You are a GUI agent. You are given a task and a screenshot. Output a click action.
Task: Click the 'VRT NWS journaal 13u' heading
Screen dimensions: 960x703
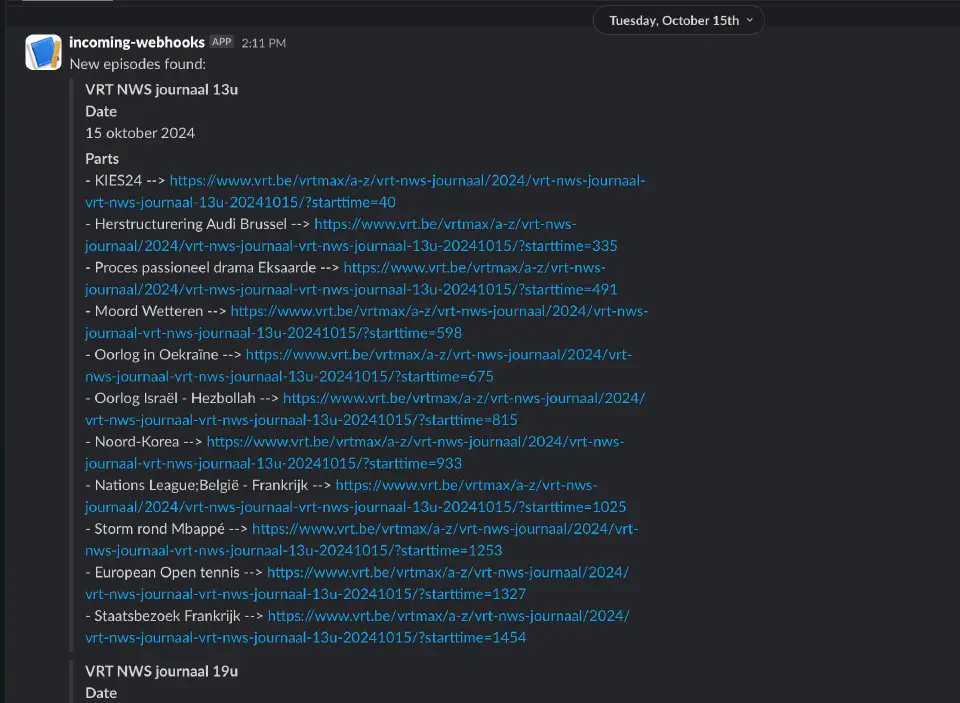pyautogui.click(x=162, y=89)
